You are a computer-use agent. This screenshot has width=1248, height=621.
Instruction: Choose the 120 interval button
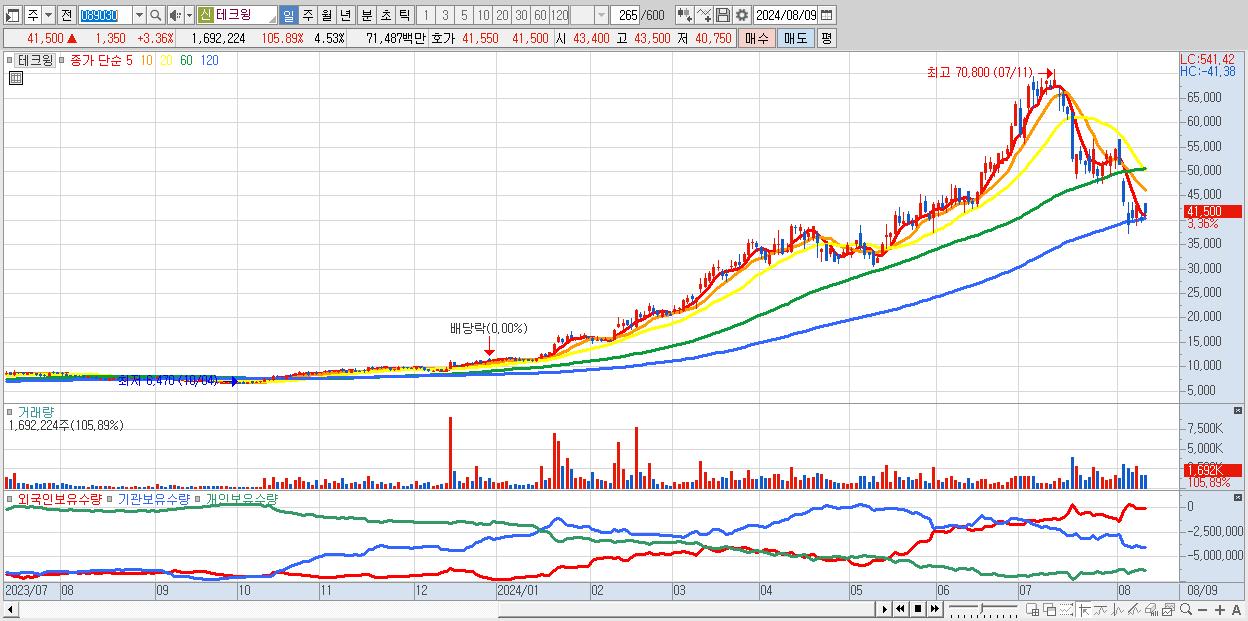click(559, 15)
